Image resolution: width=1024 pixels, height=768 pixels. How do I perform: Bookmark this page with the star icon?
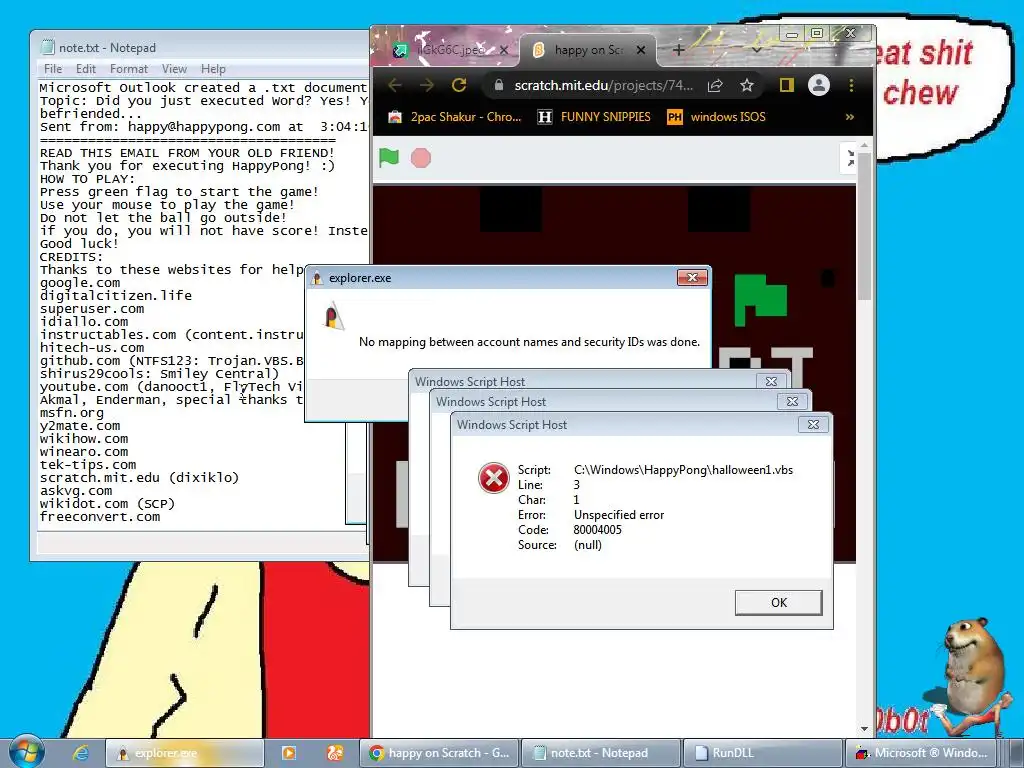click(x=746, y=85)
